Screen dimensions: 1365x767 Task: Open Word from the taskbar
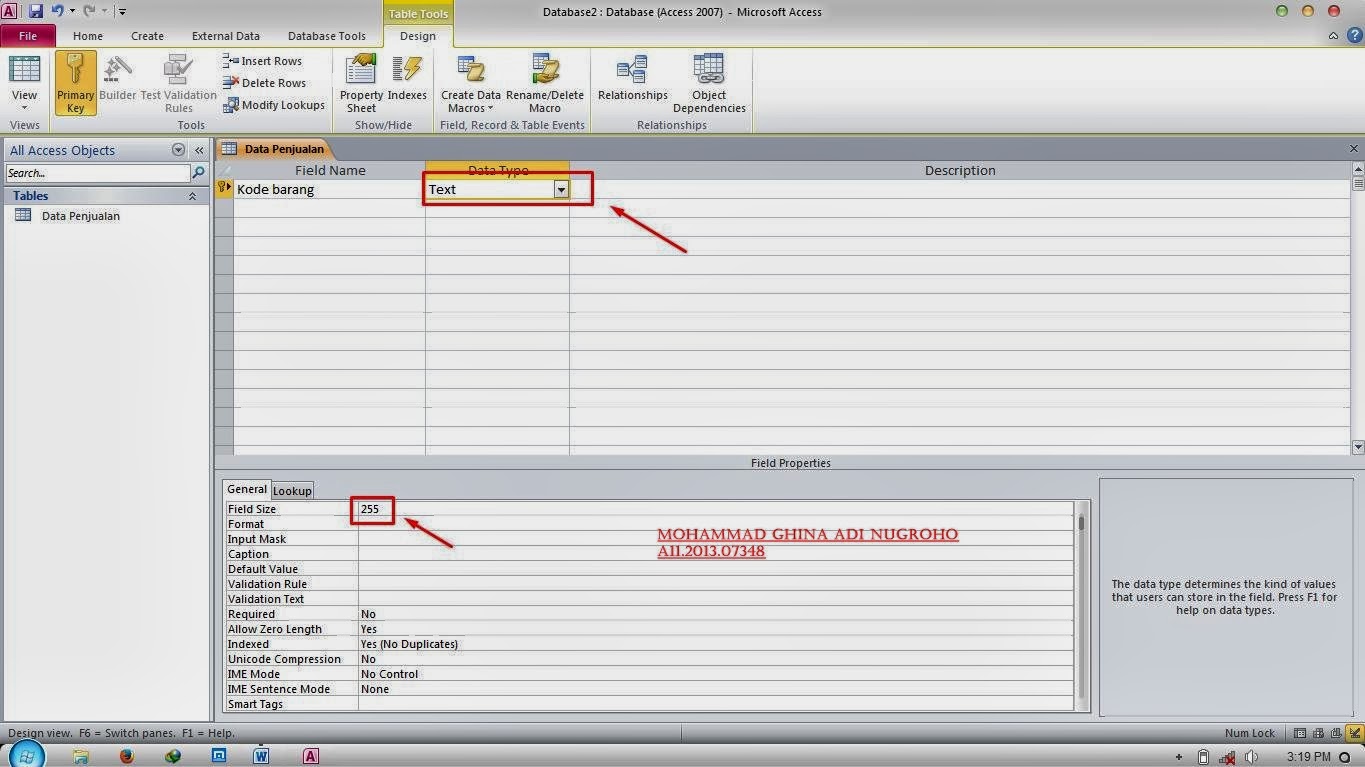(x=261, y=756)
